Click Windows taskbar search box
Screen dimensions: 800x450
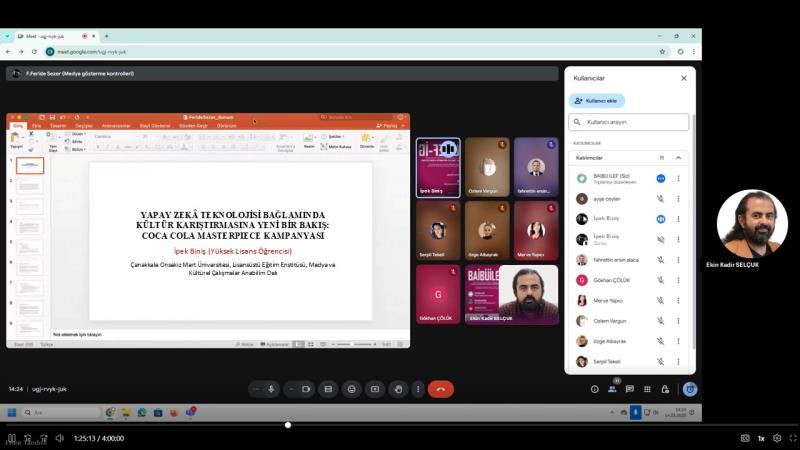(x=61, y=412)
